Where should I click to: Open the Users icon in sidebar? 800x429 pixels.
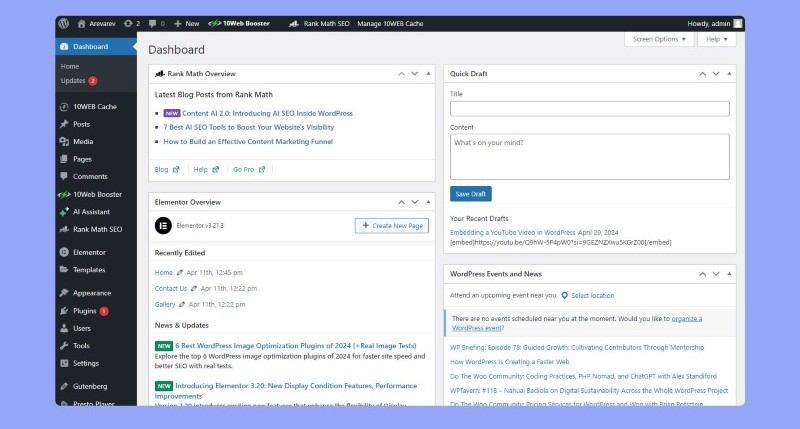pos(64,328)
